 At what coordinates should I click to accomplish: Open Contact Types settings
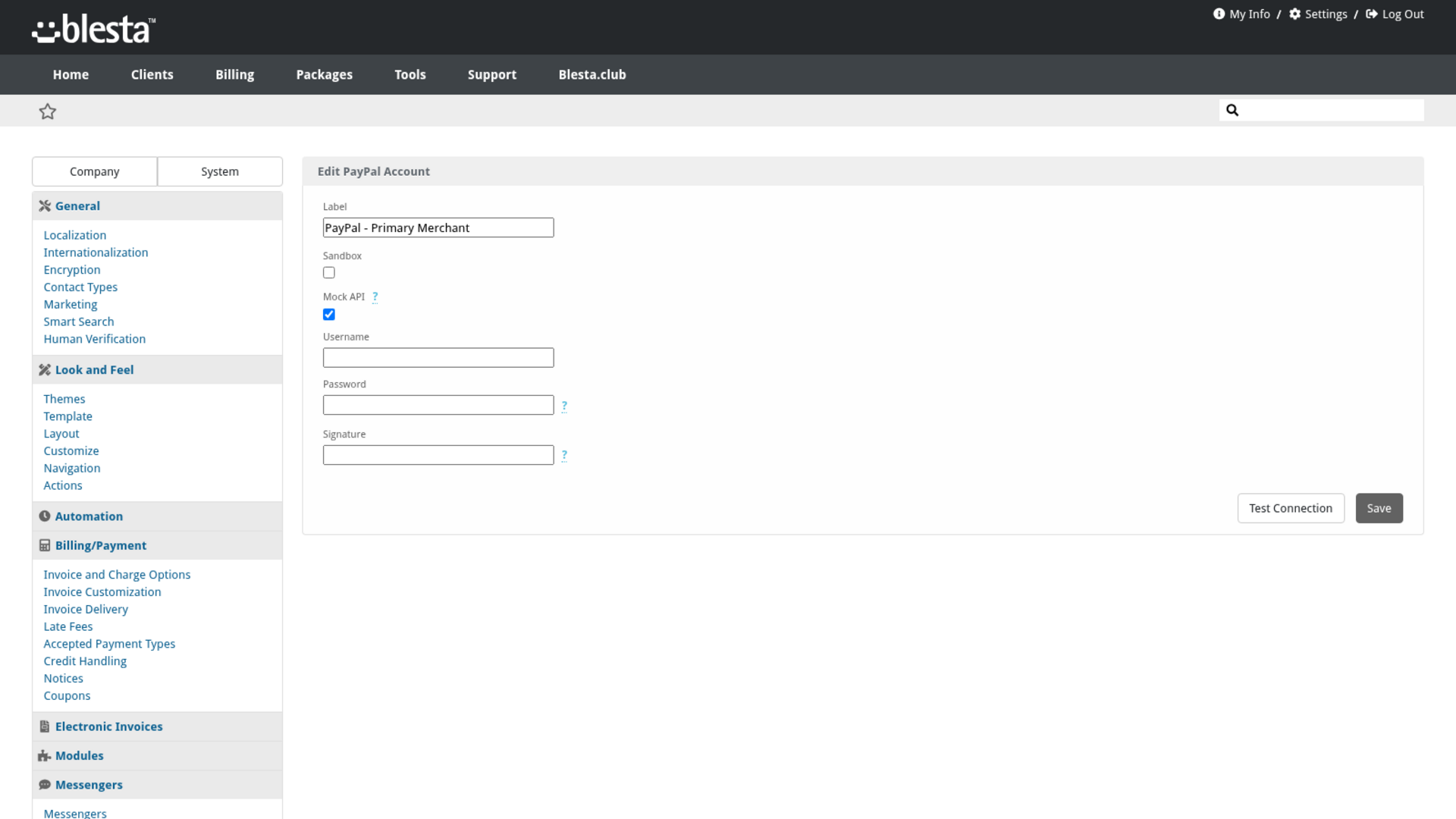[x=80, y=287]
